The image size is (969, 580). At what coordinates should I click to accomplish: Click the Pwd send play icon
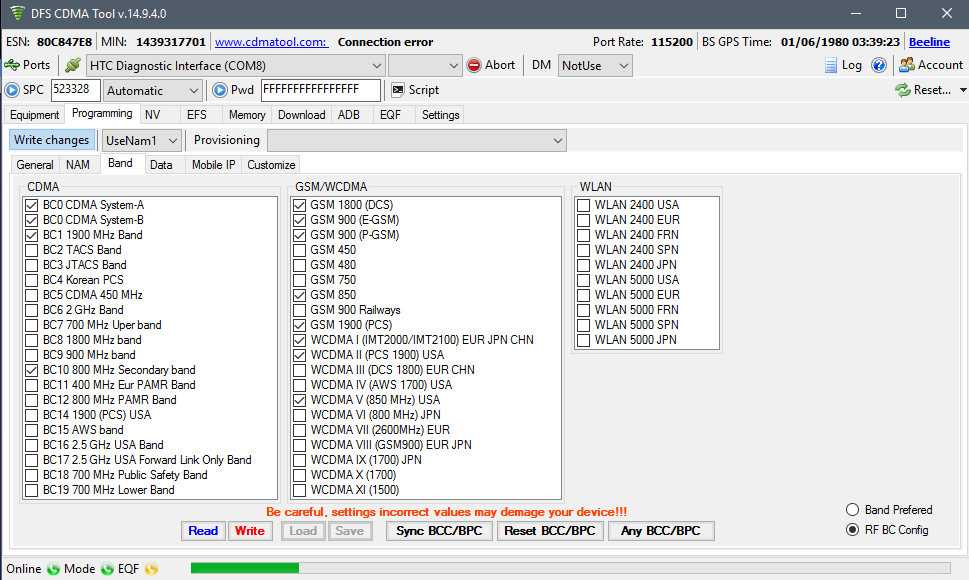pos(219,90)
